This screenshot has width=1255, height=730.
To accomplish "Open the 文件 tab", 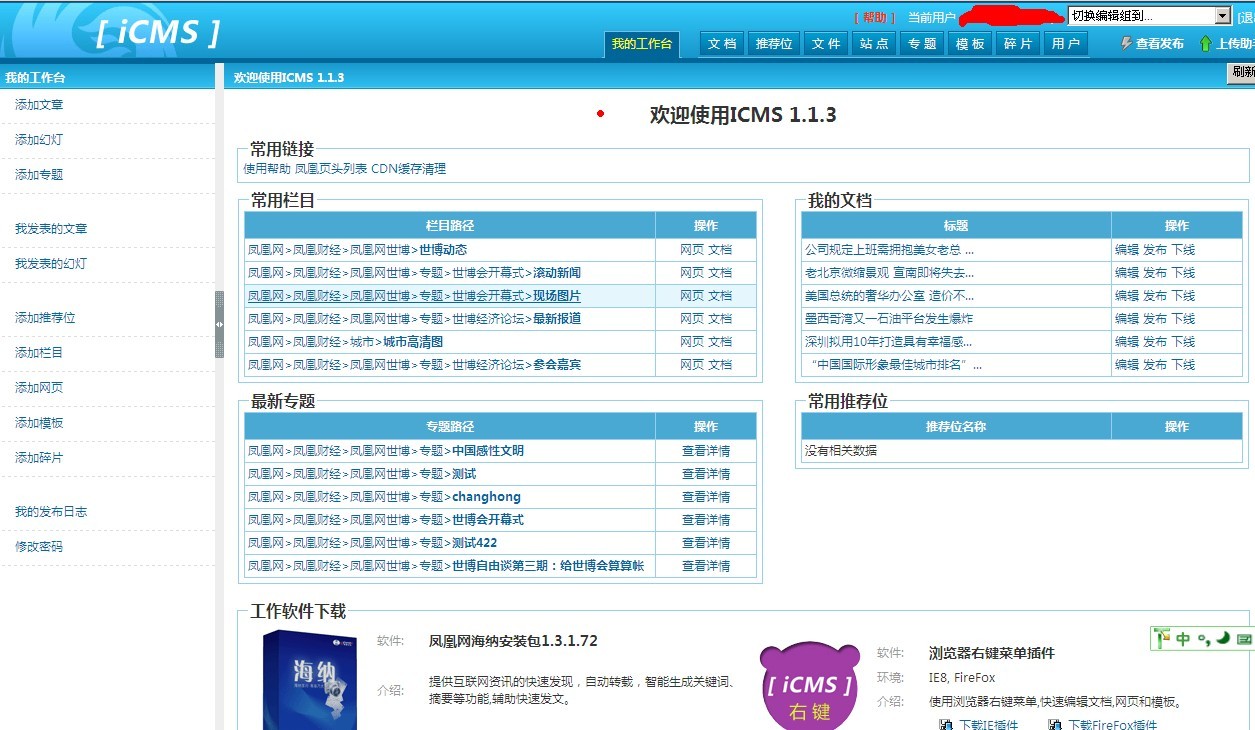I will click(x=826, y=44).
